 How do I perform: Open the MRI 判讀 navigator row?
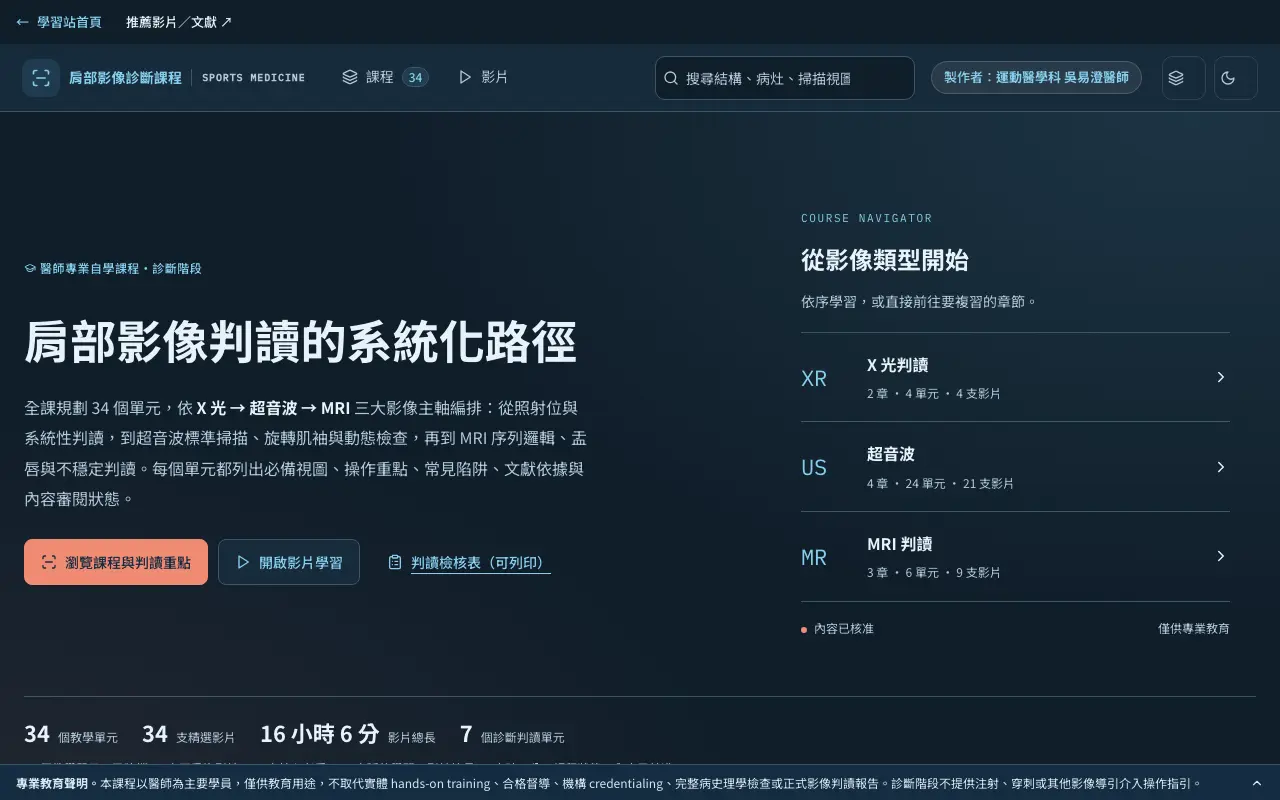click(x=1015, y=556)
